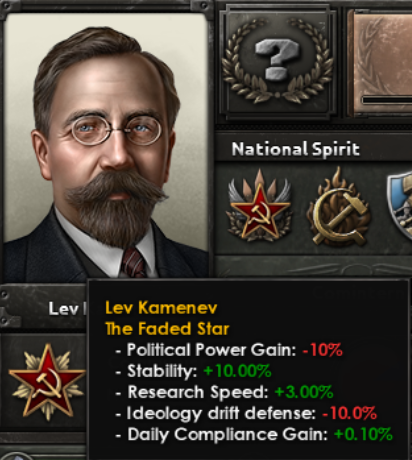The height and width of the screenshot is (460, 412).
Task: Select the winged red star national spirit
Action: point(259,206)
